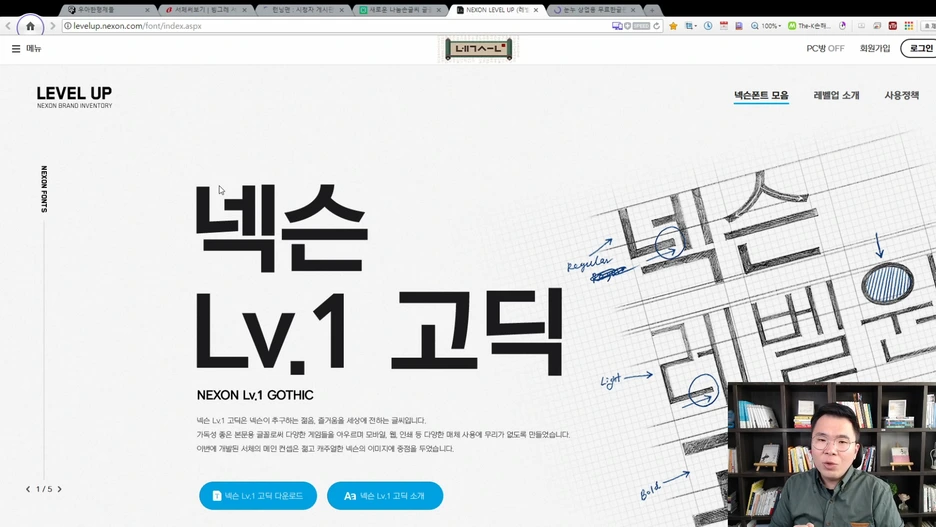Bookmark this page with the star icon
The height and width of the screenshot is (527, 936).
point(673,26)
